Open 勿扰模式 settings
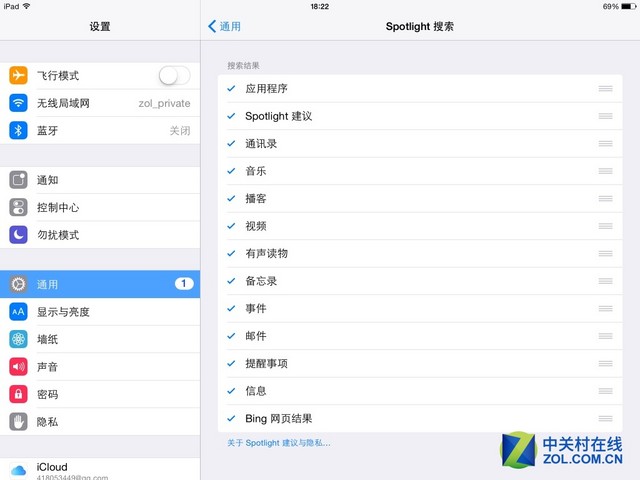The height and width of the screenshot is (480, 640). (100, 235)
